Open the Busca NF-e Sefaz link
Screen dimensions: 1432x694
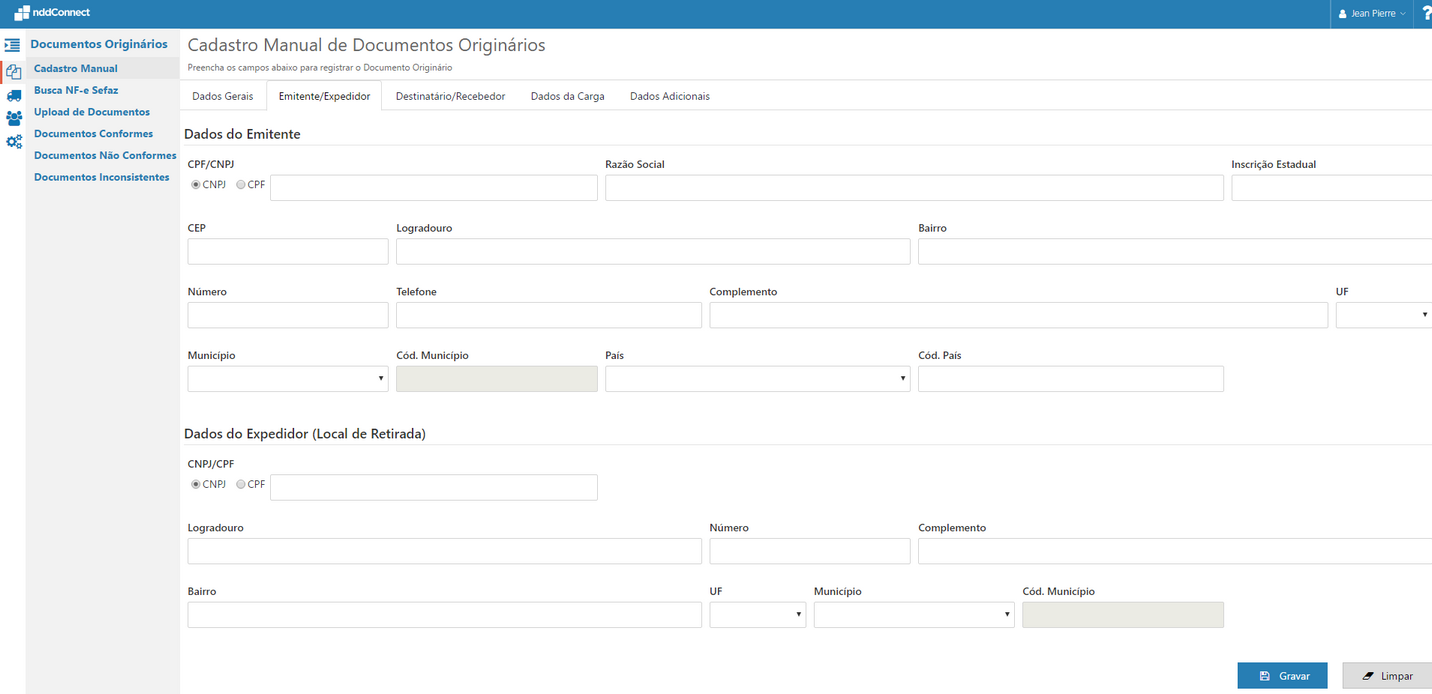[x=76, y=90]
